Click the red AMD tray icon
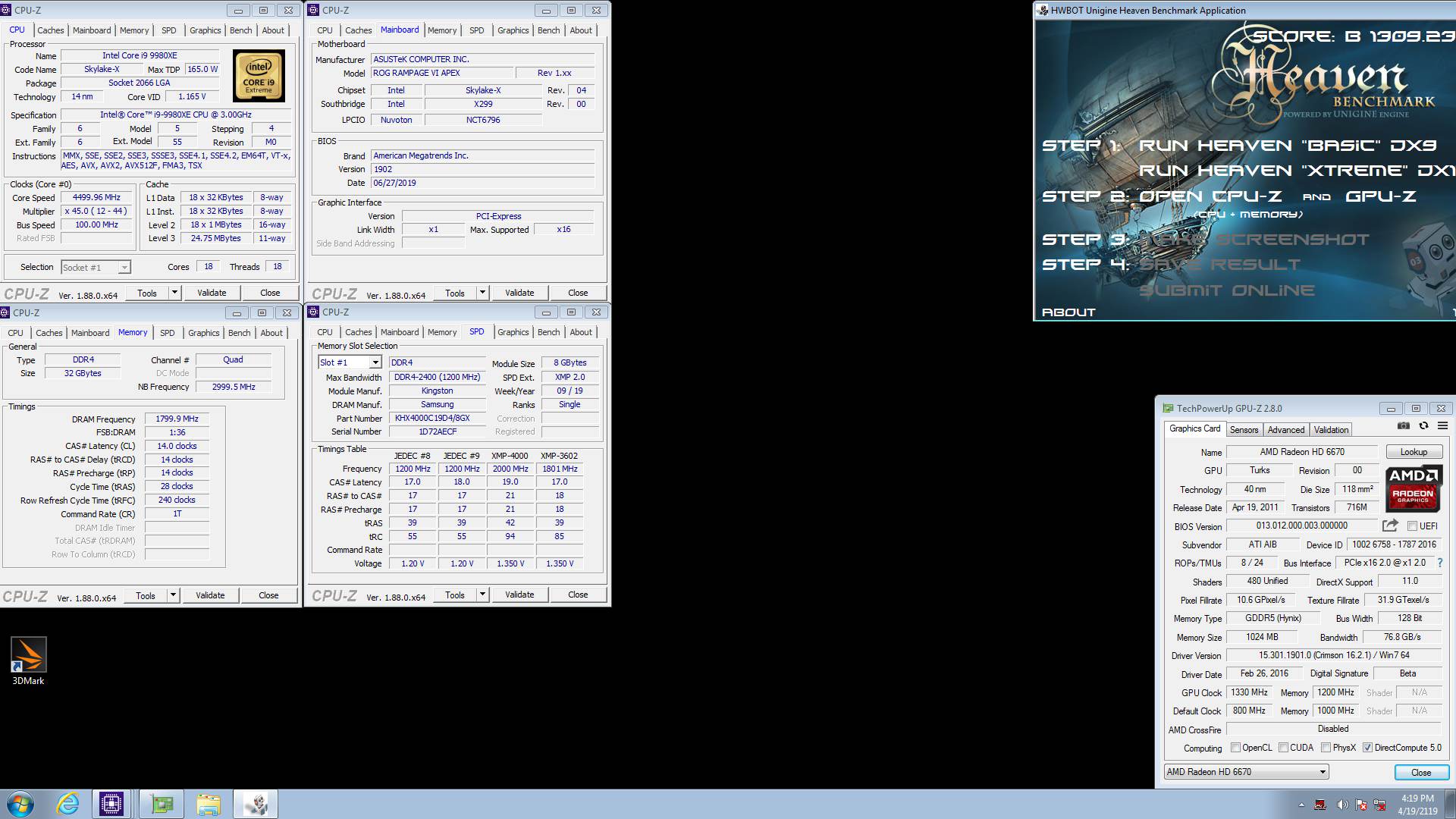The image size is (1456, 819). tap(1321, 805)
